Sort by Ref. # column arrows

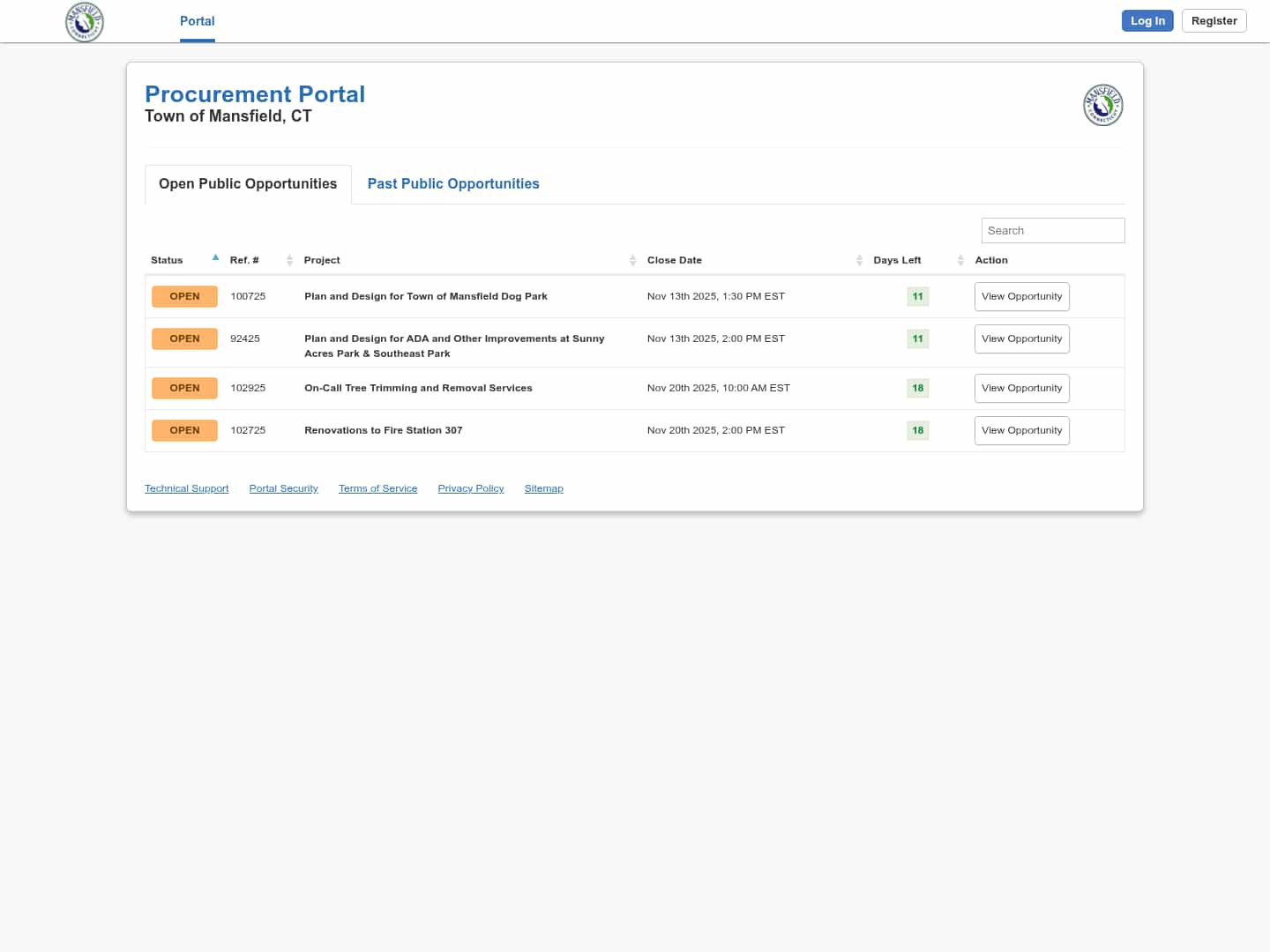[289, 260]
